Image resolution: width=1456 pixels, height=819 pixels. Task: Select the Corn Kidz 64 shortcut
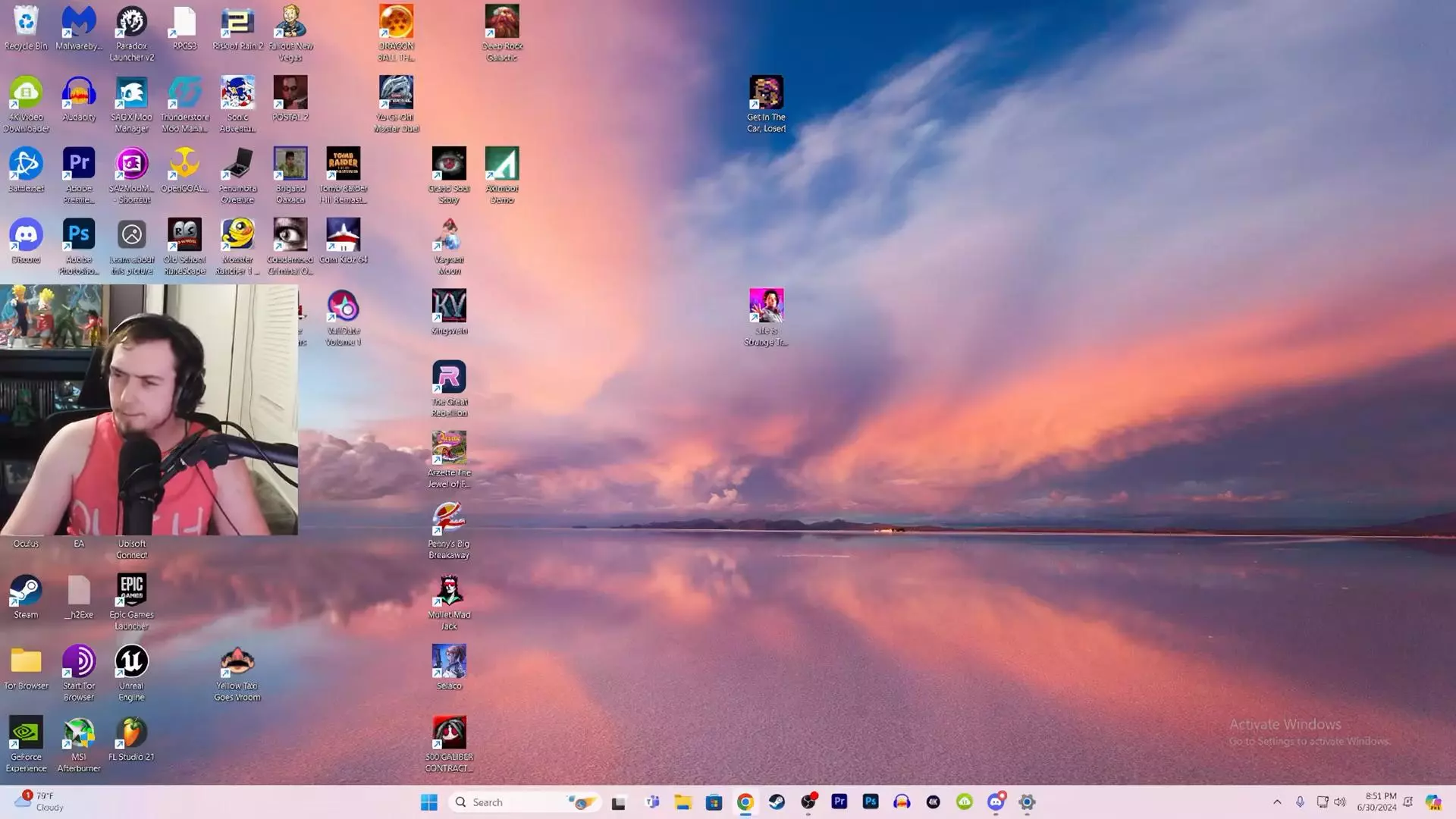(343, 242)
